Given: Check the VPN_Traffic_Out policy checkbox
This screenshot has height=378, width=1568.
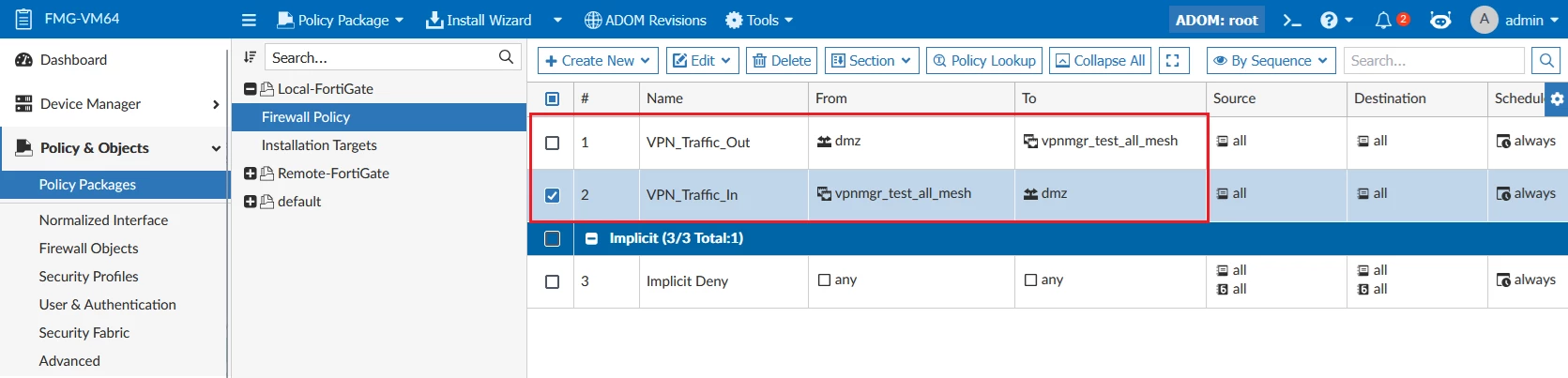Looking at the screenshot, I should [x=552, y=143].
